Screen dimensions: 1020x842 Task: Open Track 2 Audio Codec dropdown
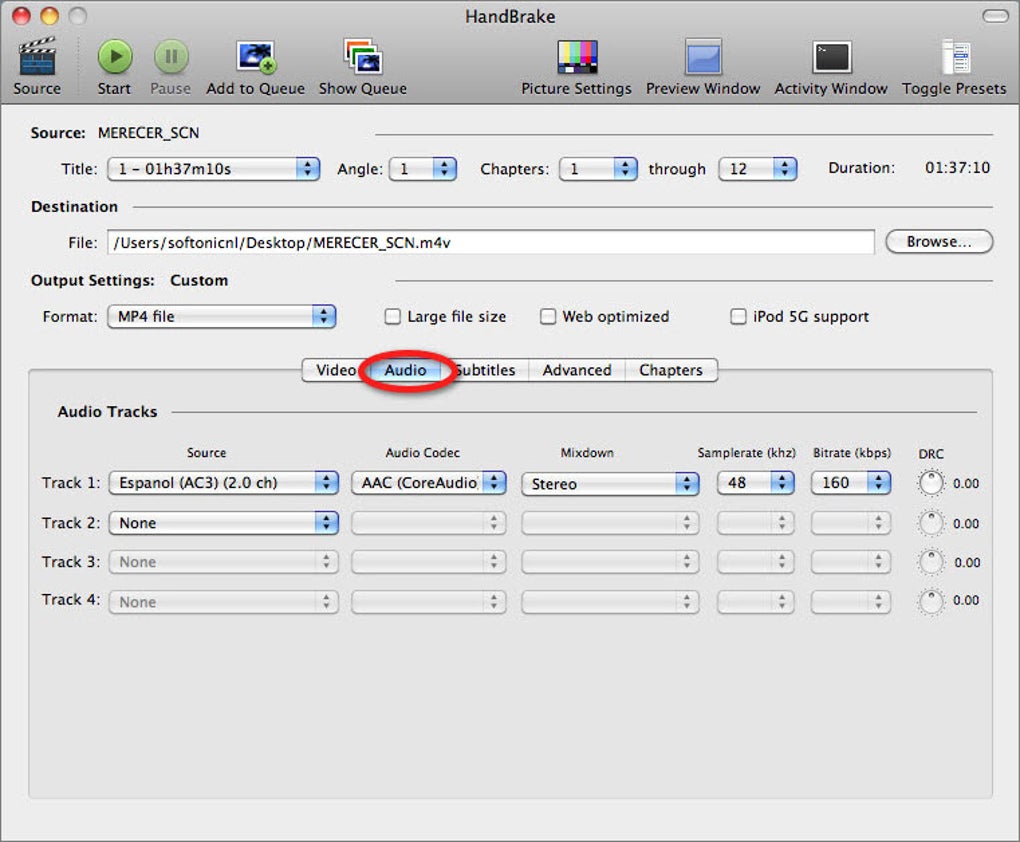point(429,523)
